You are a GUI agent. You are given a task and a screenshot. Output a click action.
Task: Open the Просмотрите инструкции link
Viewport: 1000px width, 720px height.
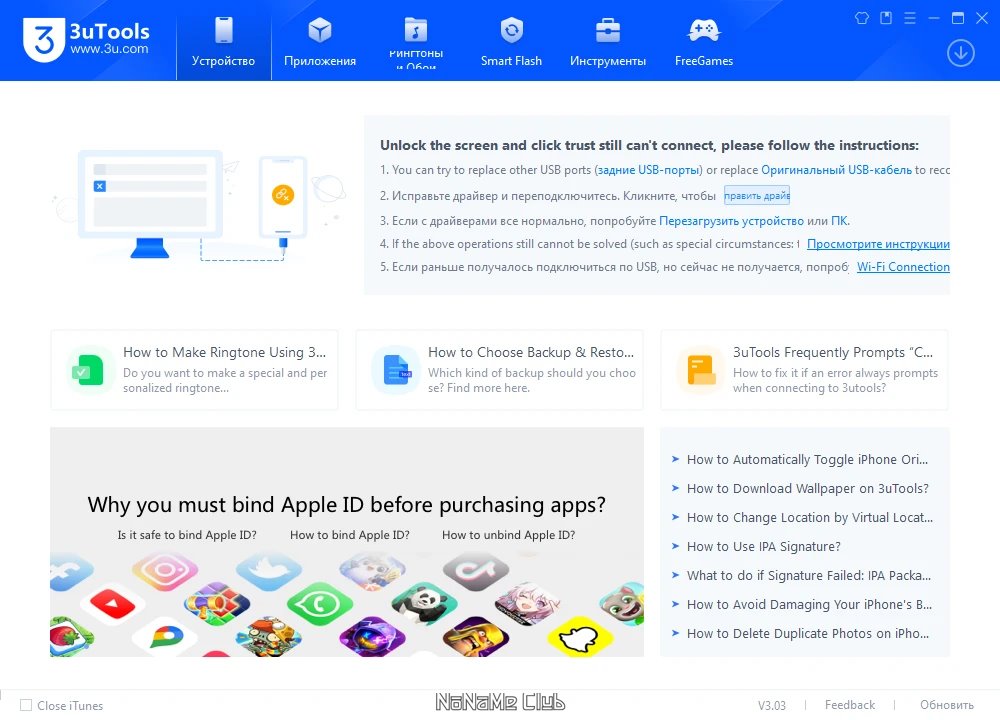click(878, 244)
